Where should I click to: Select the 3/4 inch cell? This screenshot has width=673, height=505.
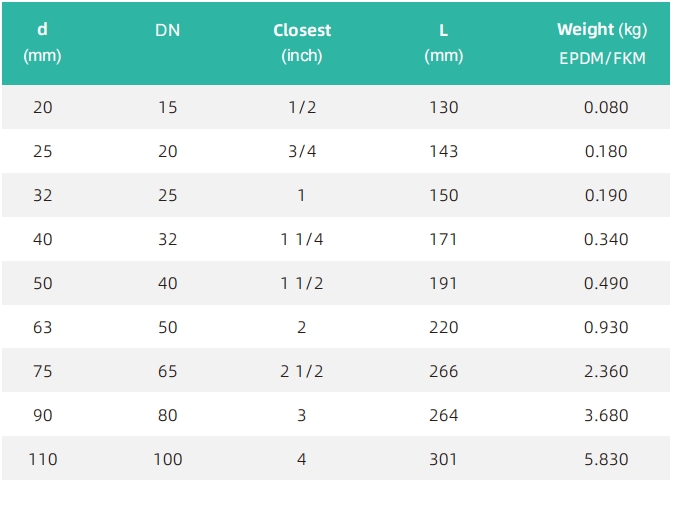[302, 151]
